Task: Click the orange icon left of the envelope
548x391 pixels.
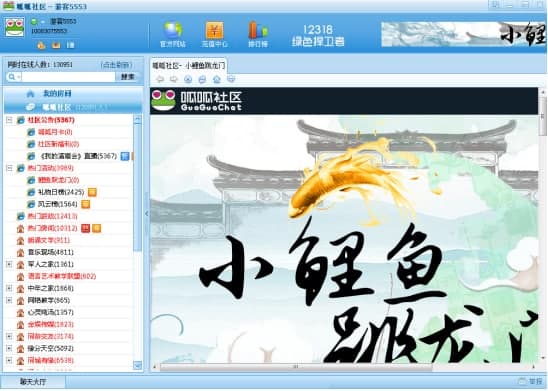Action: coord(41,45)
